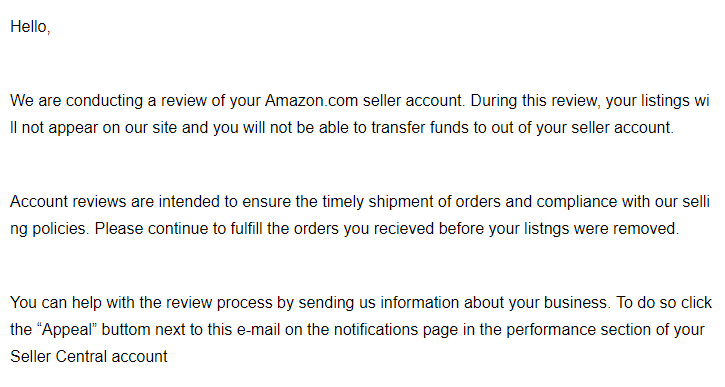The height and width of the screenshot is (387, 725).
Task: Click the phrase "You can help"
Action: (x=56, y=303)
